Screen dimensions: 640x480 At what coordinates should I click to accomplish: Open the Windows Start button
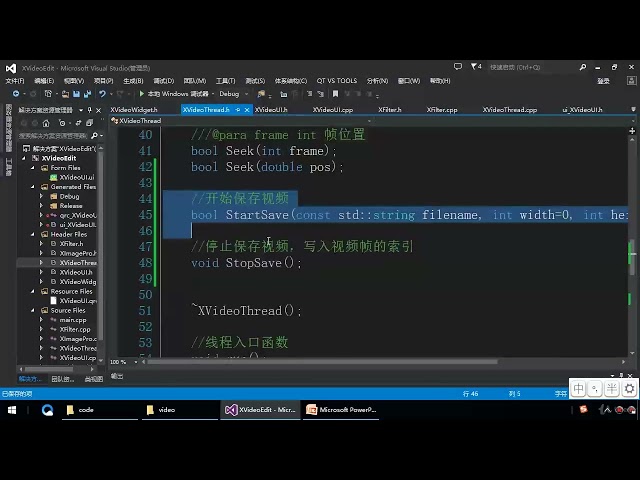click(x=12, y=410)
